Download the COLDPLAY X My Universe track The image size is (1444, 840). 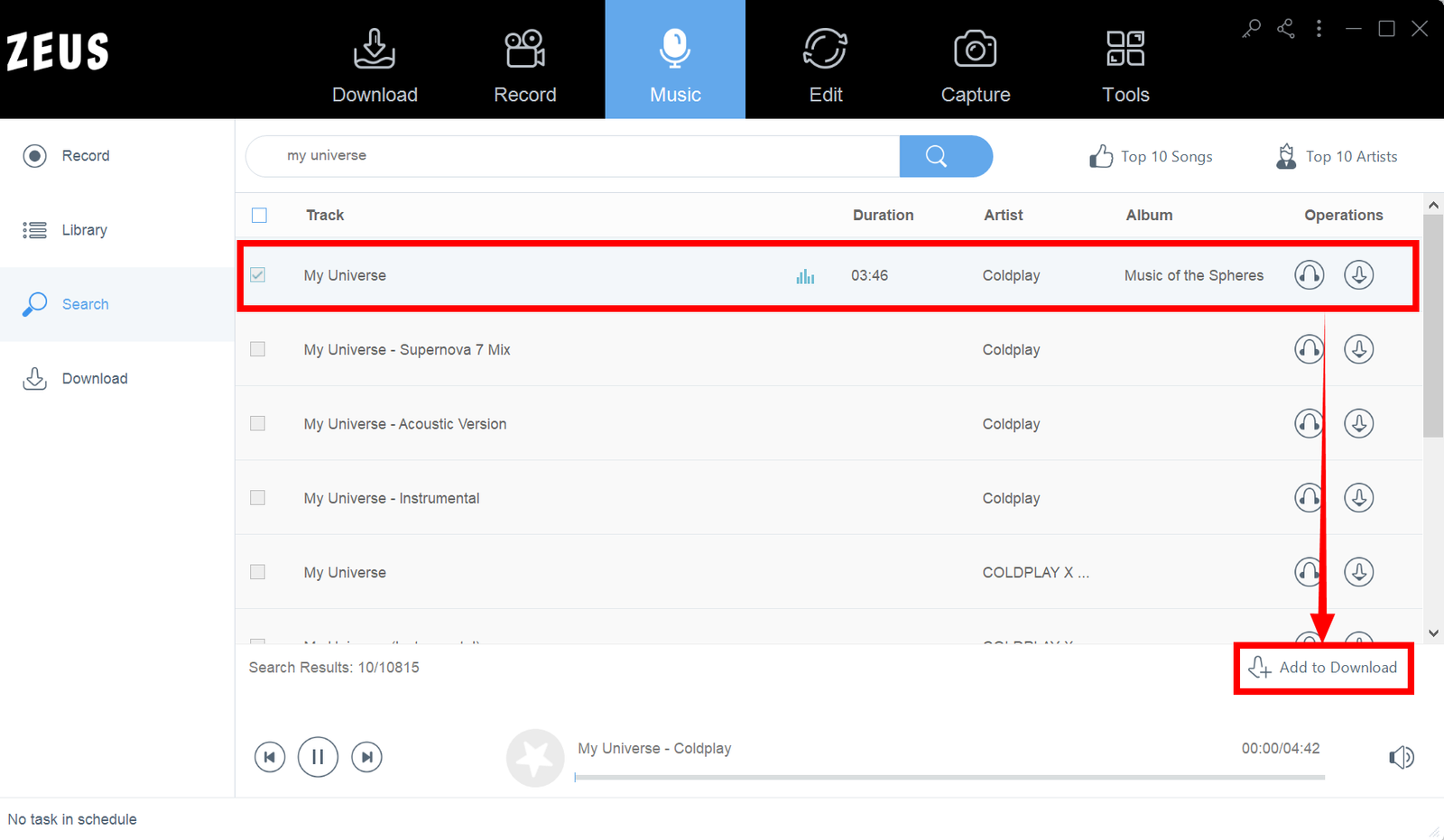(1358, 572)
